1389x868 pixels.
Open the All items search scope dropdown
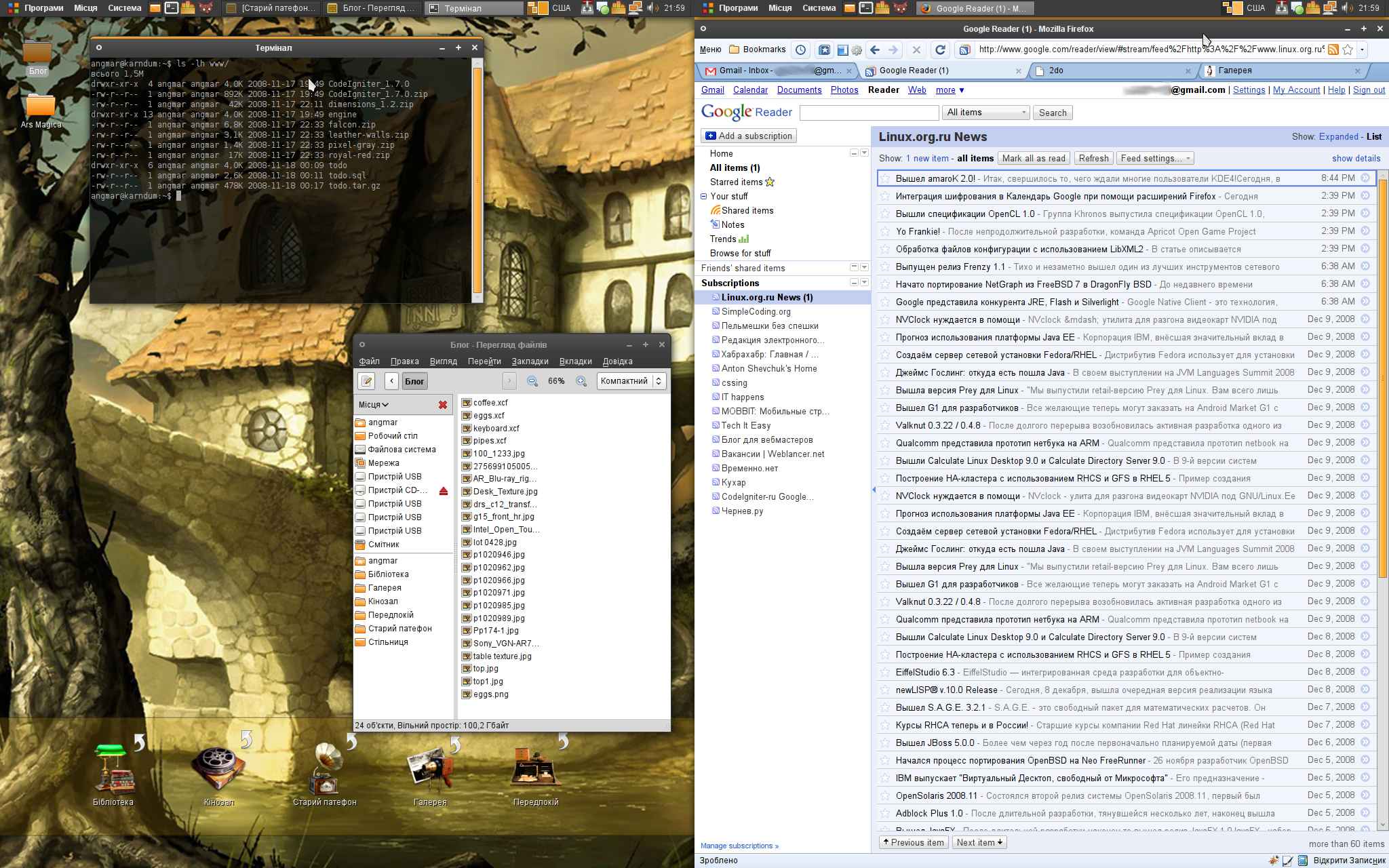click(986, 113)
